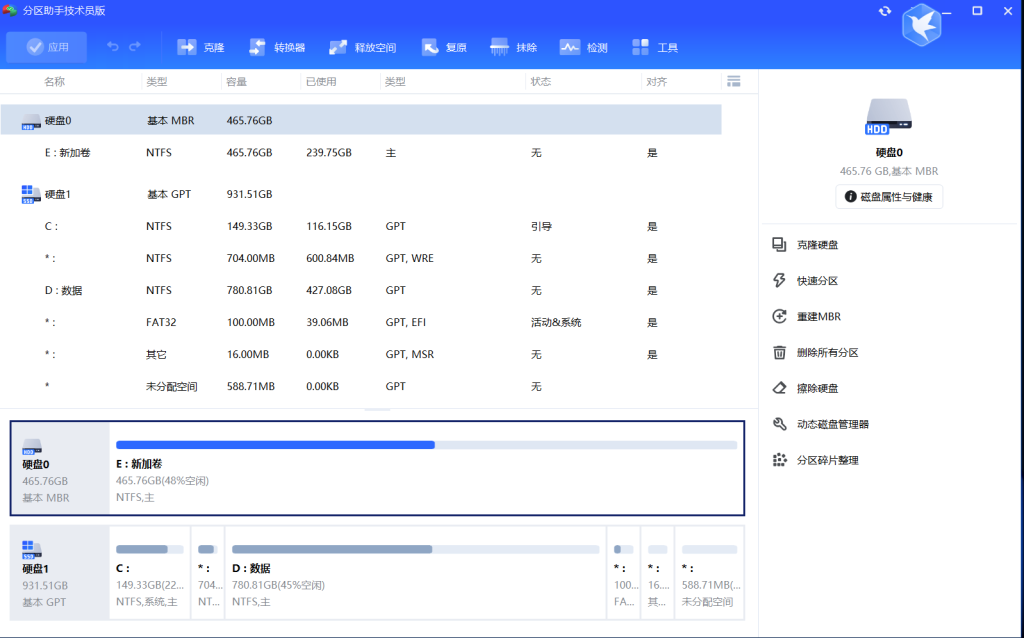Choose Clone Disk (克隆硬盘) in side panel
The height and width of the screenshot is (638, 1024).
[817, 245]
